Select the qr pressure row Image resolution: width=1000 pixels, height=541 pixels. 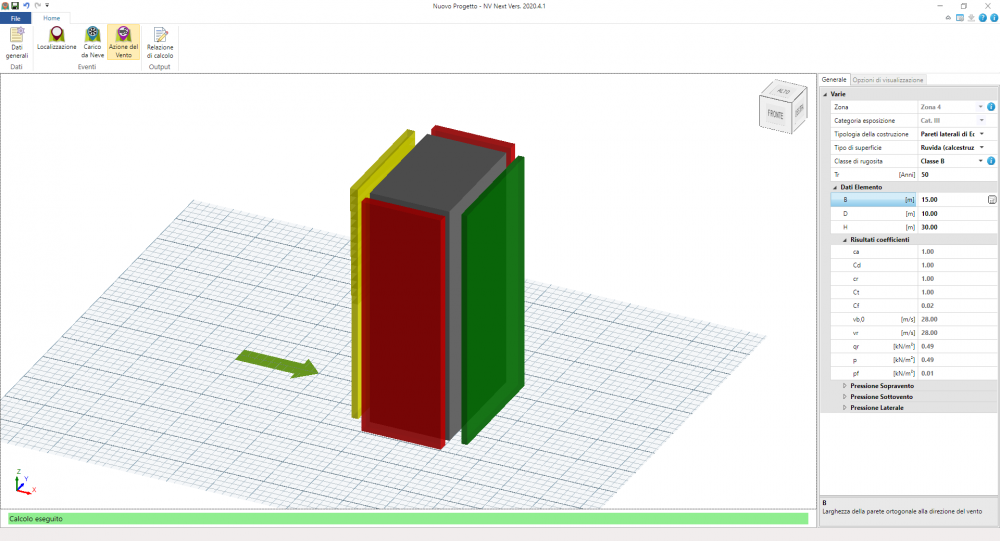(x=913, y=346)
